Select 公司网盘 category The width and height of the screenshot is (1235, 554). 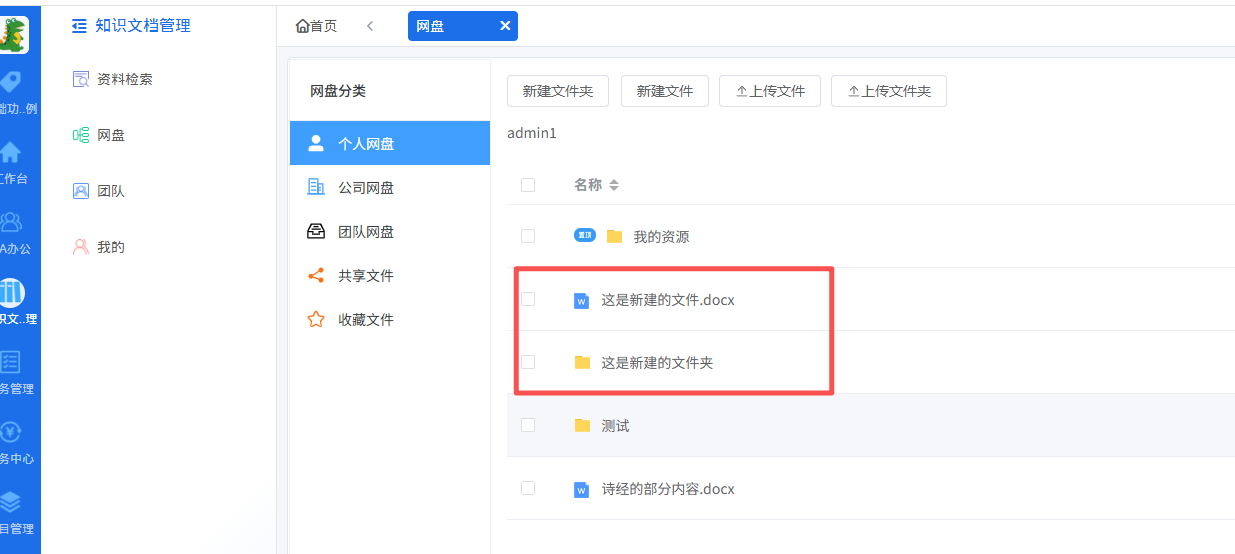(390, 187)
